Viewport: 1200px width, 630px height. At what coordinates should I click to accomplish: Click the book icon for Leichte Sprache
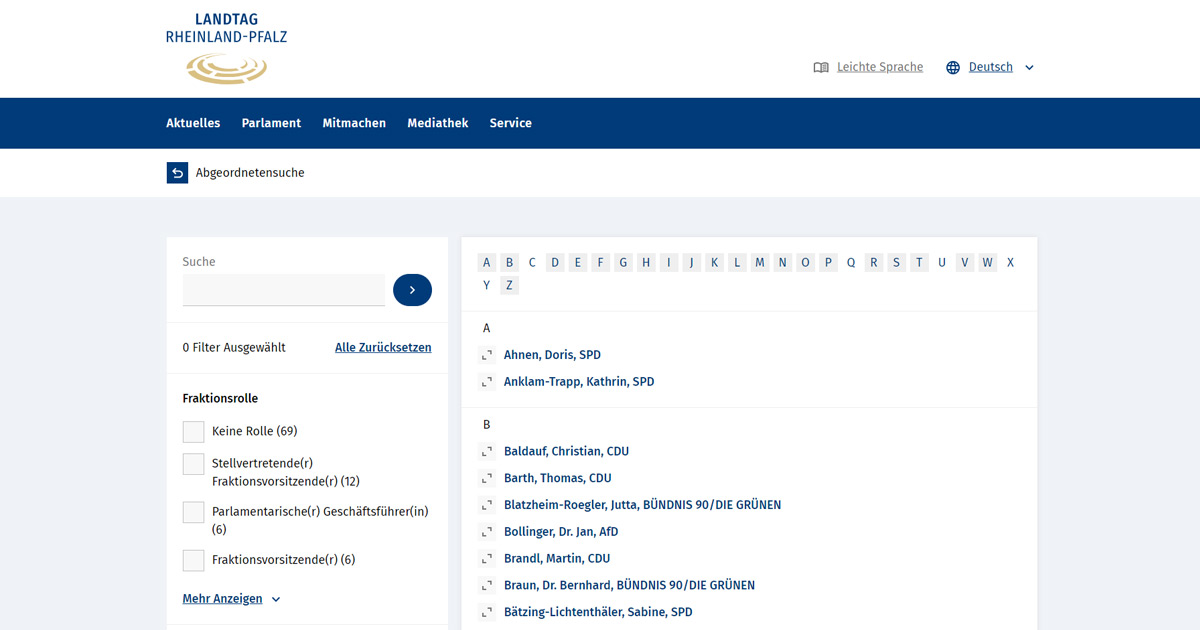(x=821, y=68)
